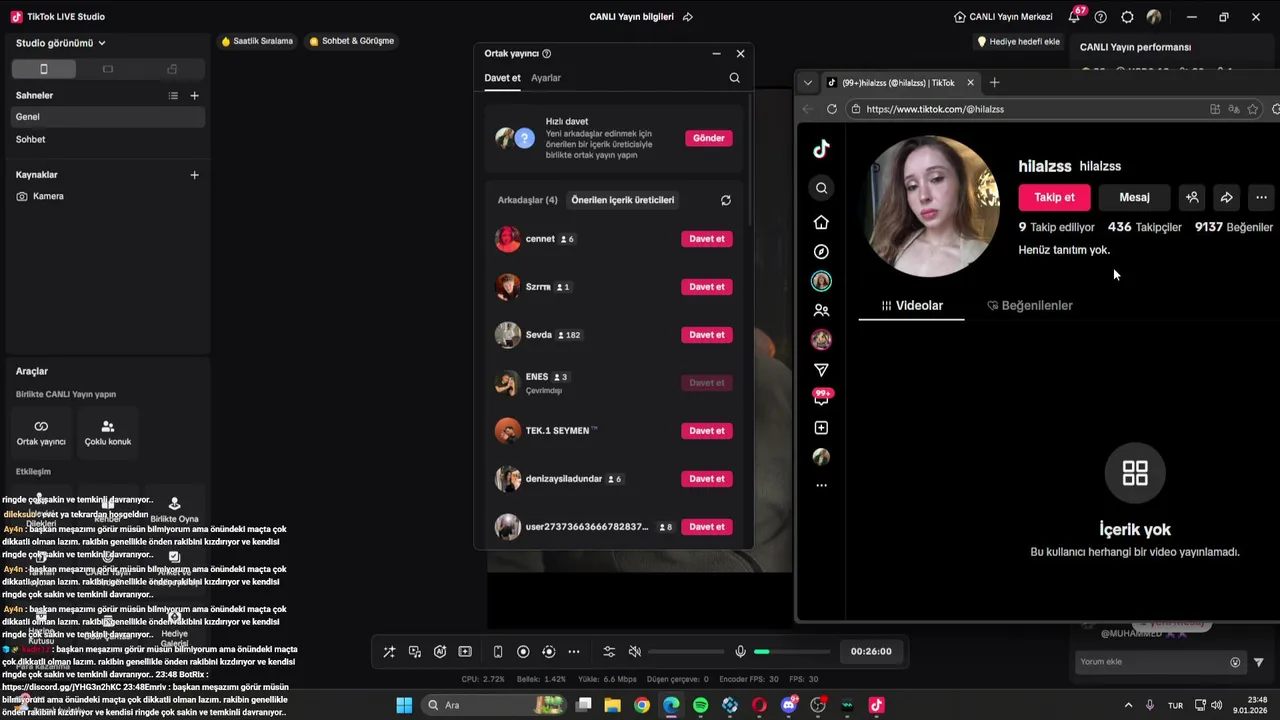Click Hediye hedefi ekle button

coord(1018,42)
